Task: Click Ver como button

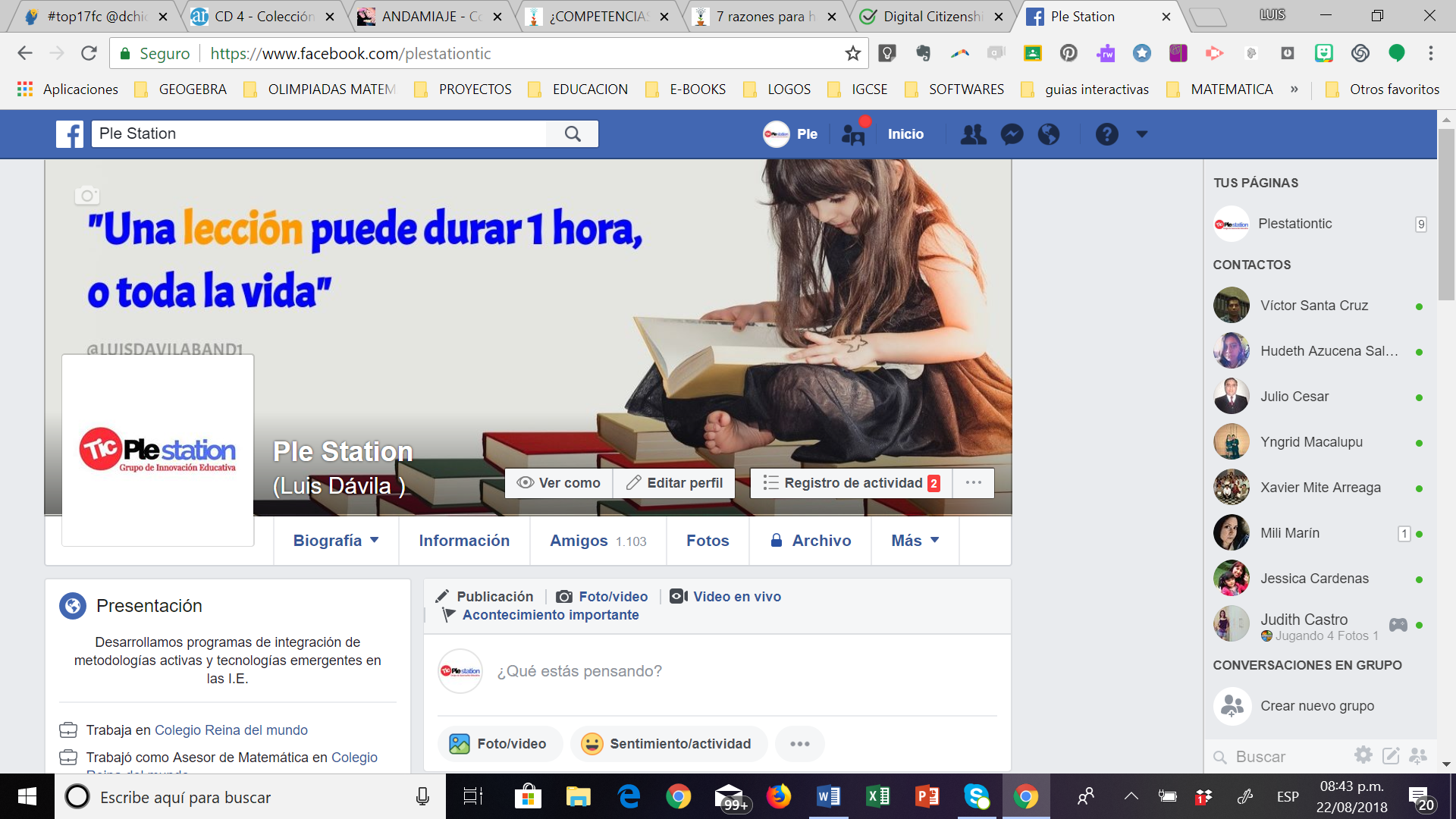Action: [559, 483]
